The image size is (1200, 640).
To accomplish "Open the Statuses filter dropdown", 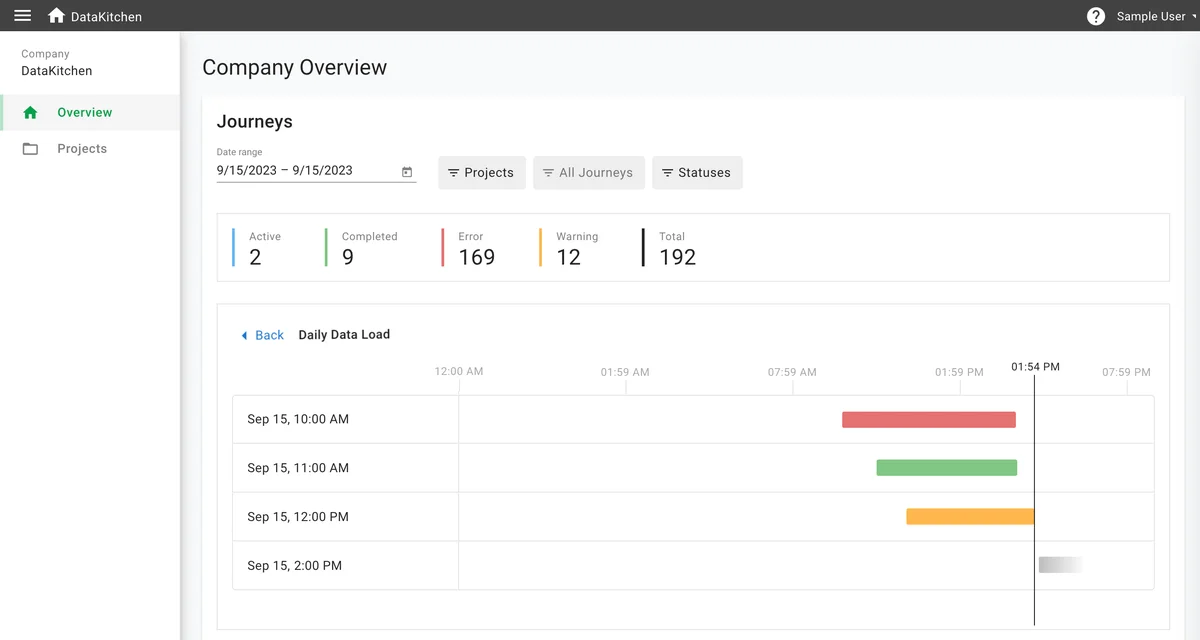I will pyautogui.click(x=697, y=172).
